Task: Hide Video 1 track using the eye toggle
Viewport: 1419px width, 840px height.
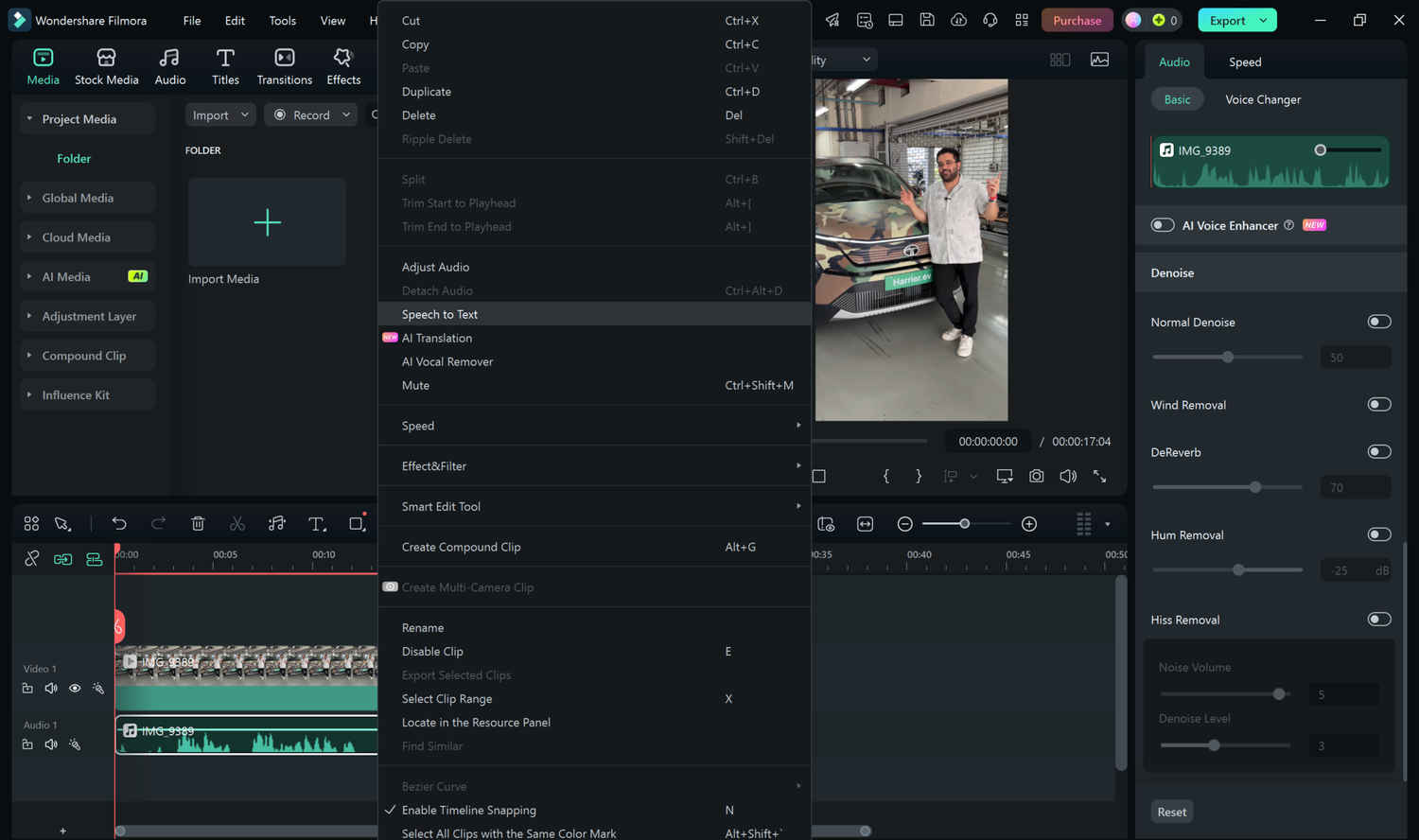Action: tap(75, 688)
